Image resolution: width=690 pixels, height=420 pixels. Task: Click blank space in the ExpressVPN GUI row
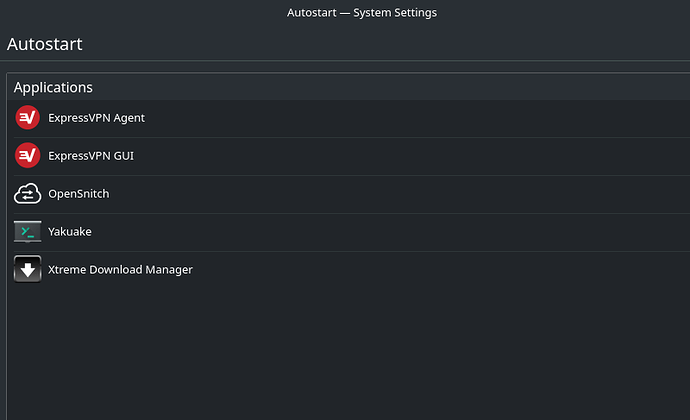(x=396, y=156)
